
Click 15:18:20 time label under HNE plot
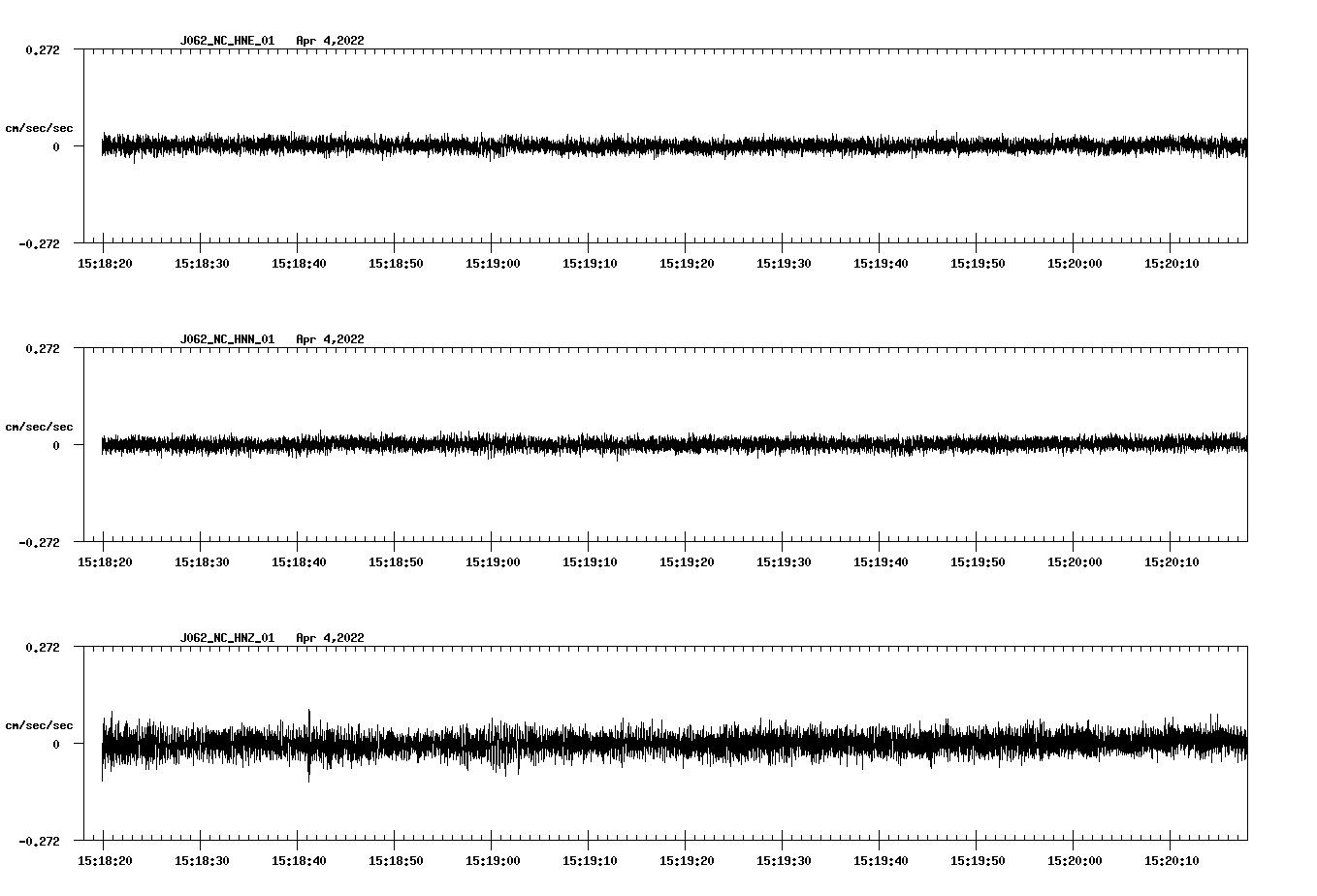(x=105, y=264)
